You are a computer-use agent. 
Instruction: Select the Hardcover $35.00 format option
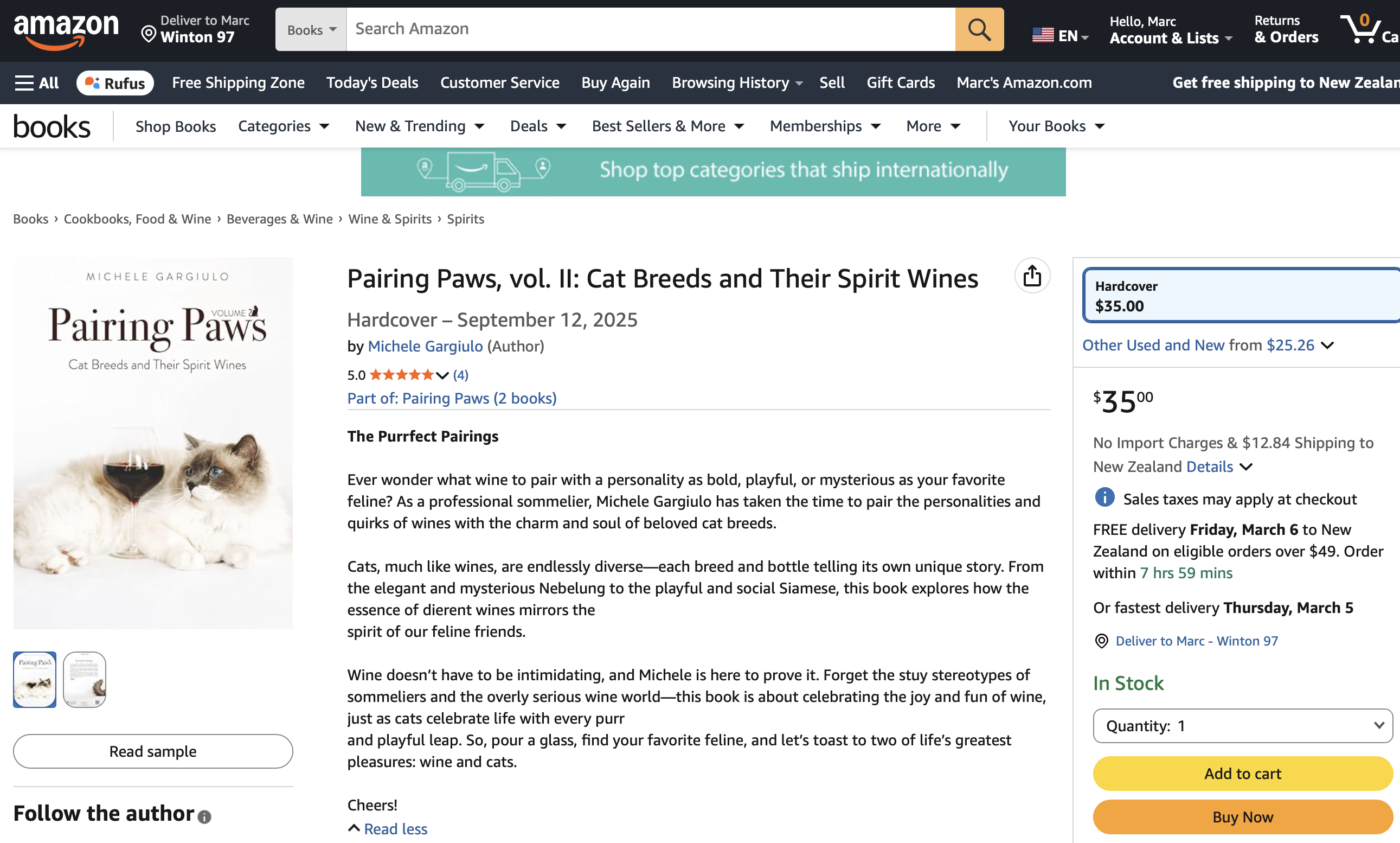point(1240,296)
